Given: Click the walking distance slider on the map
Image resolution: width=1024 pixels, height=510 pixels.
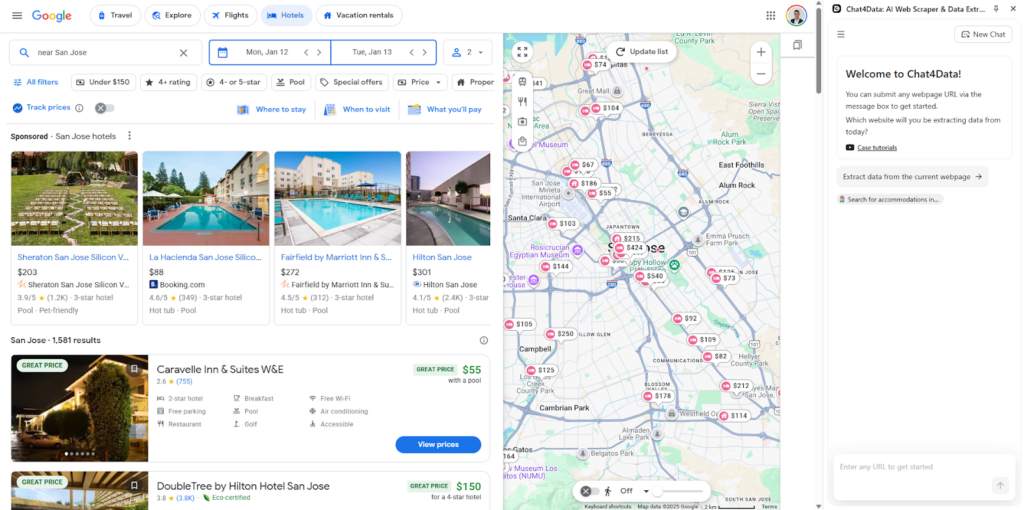Looking at the screenshot, I should [x=680, y=491].
